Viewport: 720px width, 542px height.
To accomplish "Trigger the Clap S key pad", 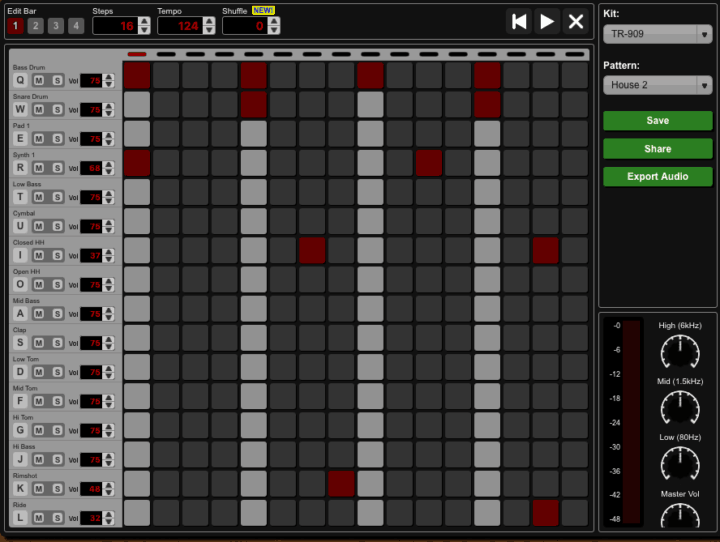I will click(20, 343).
